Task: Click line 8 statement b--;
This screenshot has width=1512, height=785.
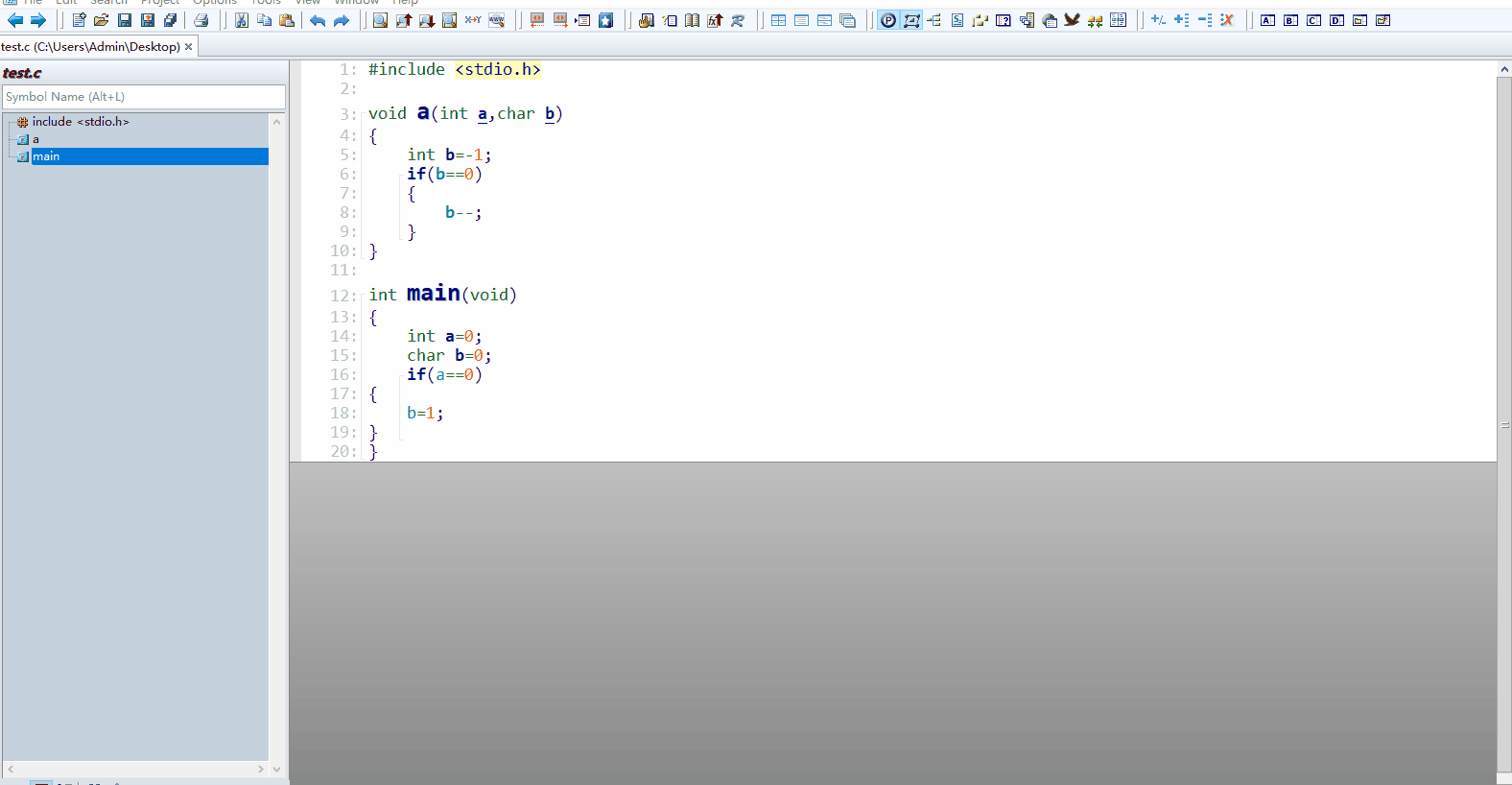Action: click(x=463, y=212)
